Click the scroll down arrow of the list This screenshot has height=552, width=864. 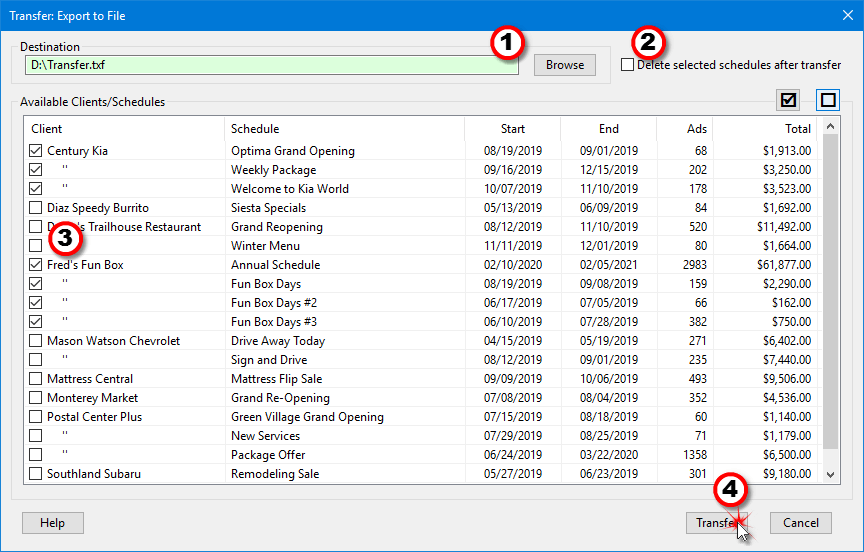(831, 474)
